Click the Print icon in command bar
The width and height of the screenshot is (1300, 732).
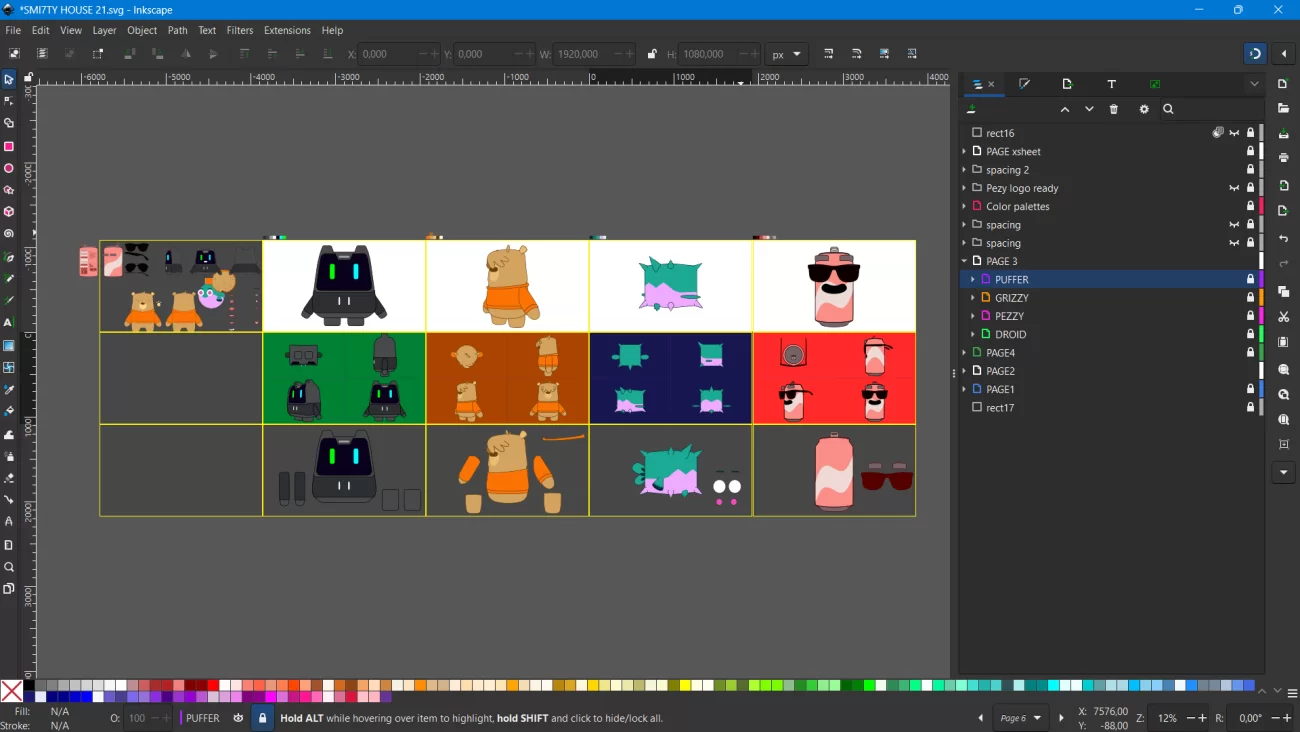(x=1284, y=158)
